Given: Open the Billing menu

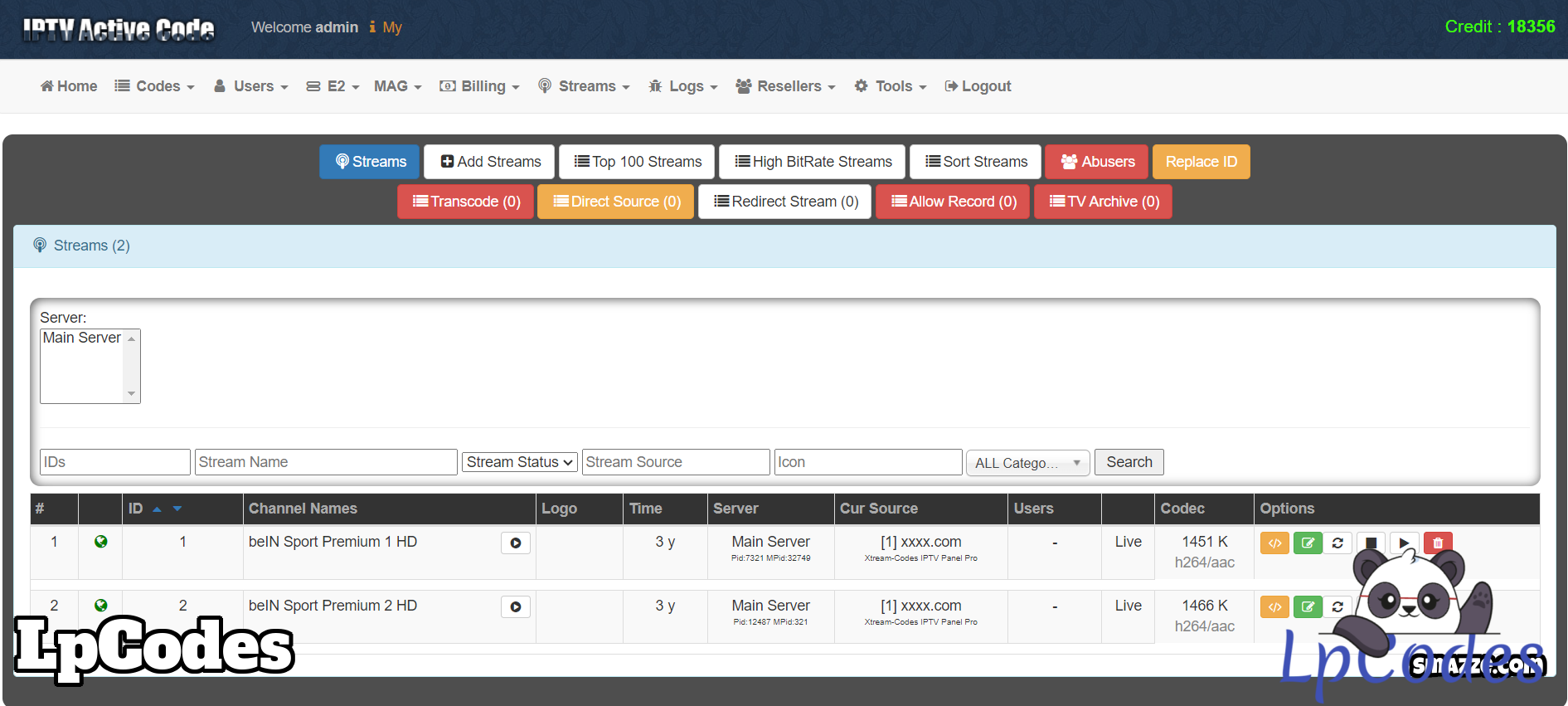Looking at the screenshot, I should [479, 86].
